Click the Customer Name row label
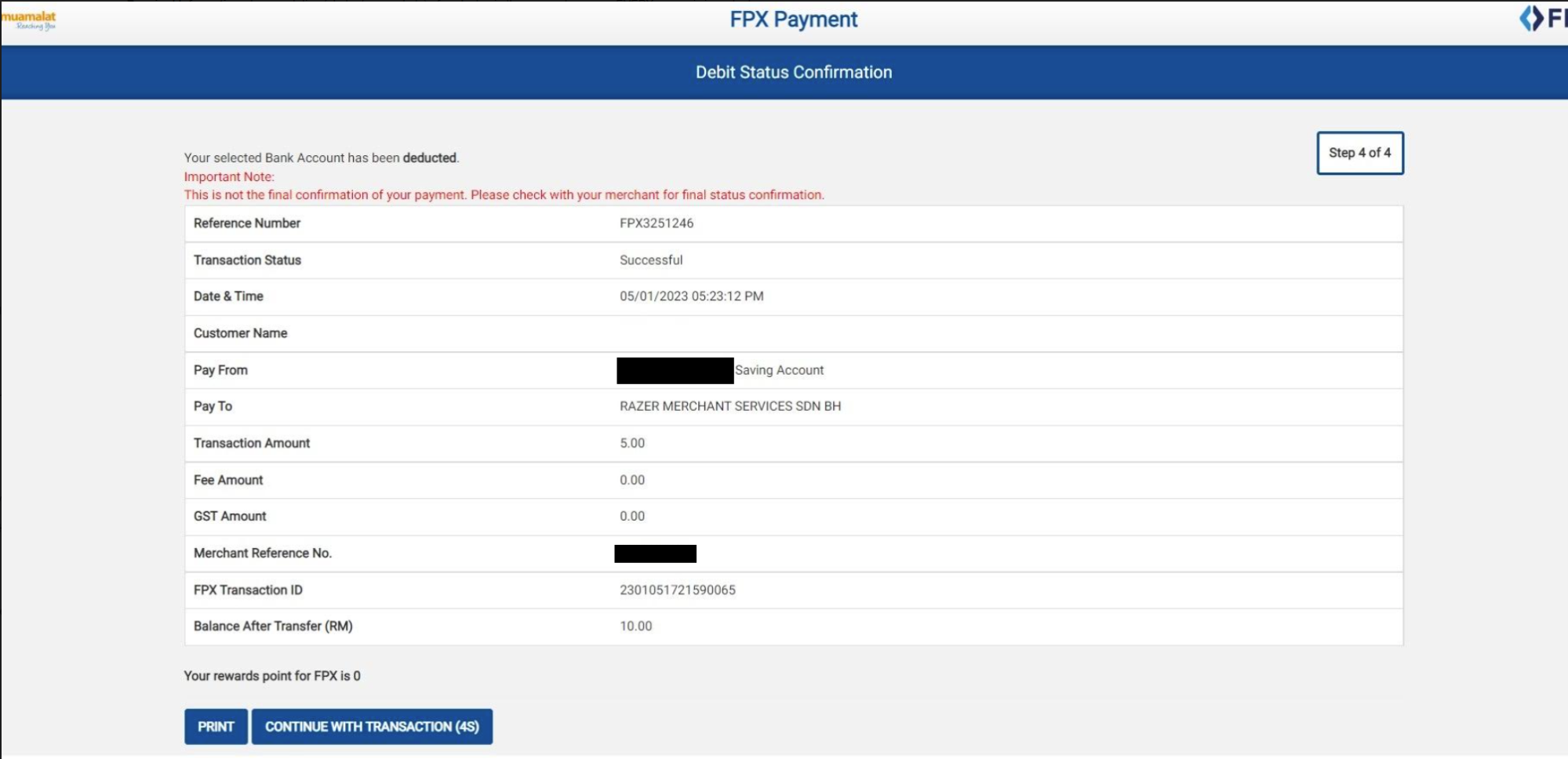Screen dimensions: 1568x759 [x=240, y=333]
